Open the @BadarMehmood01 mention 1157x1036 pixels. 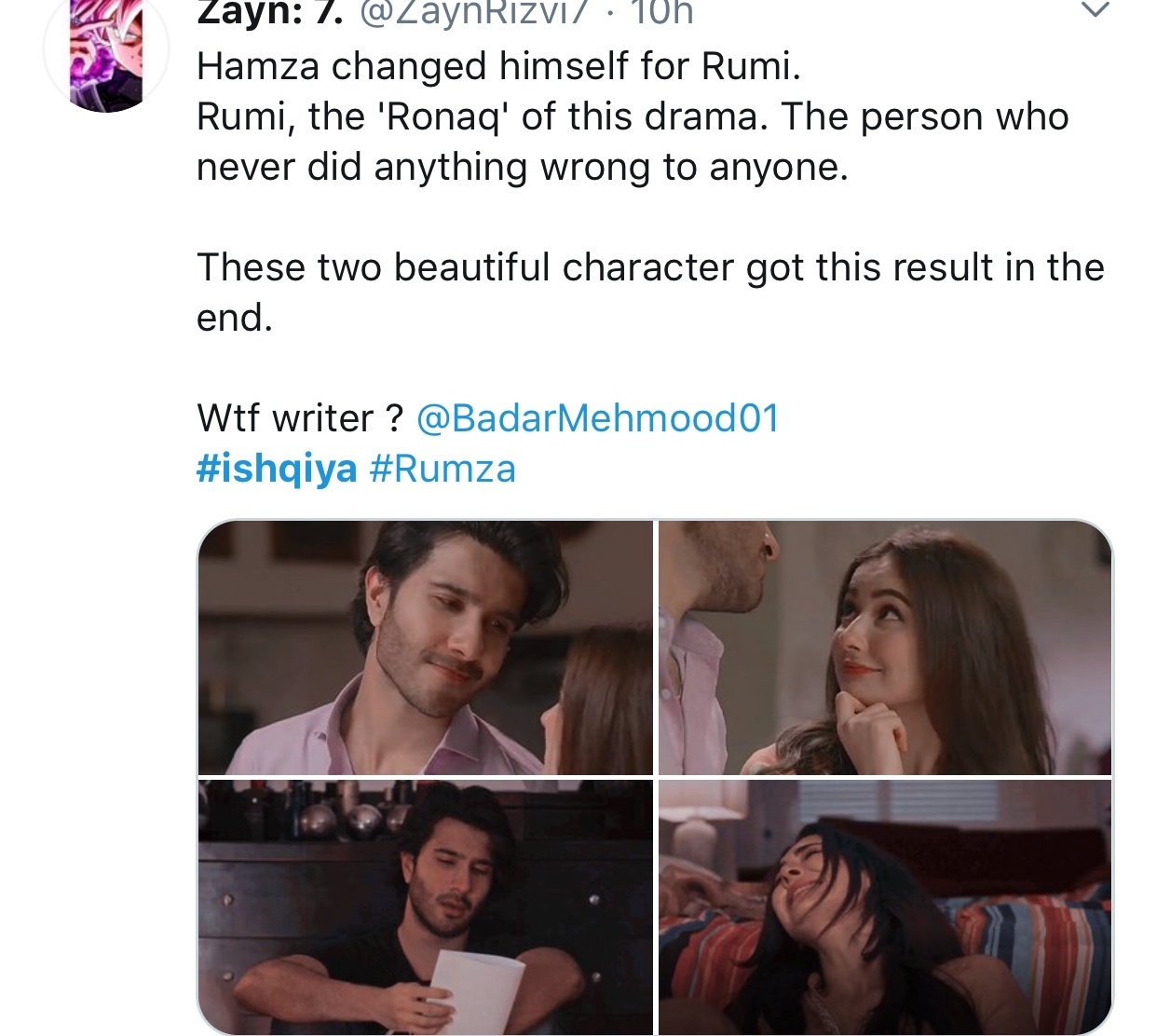597,418
